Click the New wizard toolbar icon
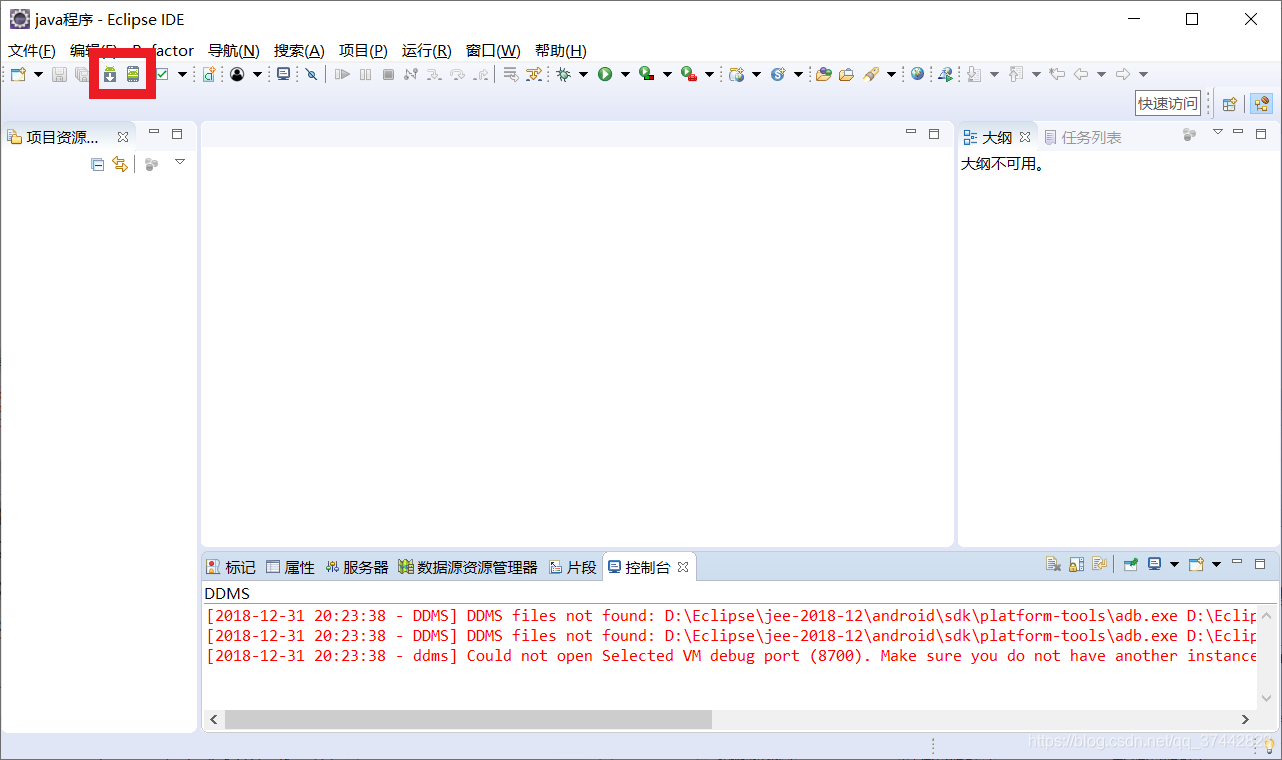 (x=18, y=74)
